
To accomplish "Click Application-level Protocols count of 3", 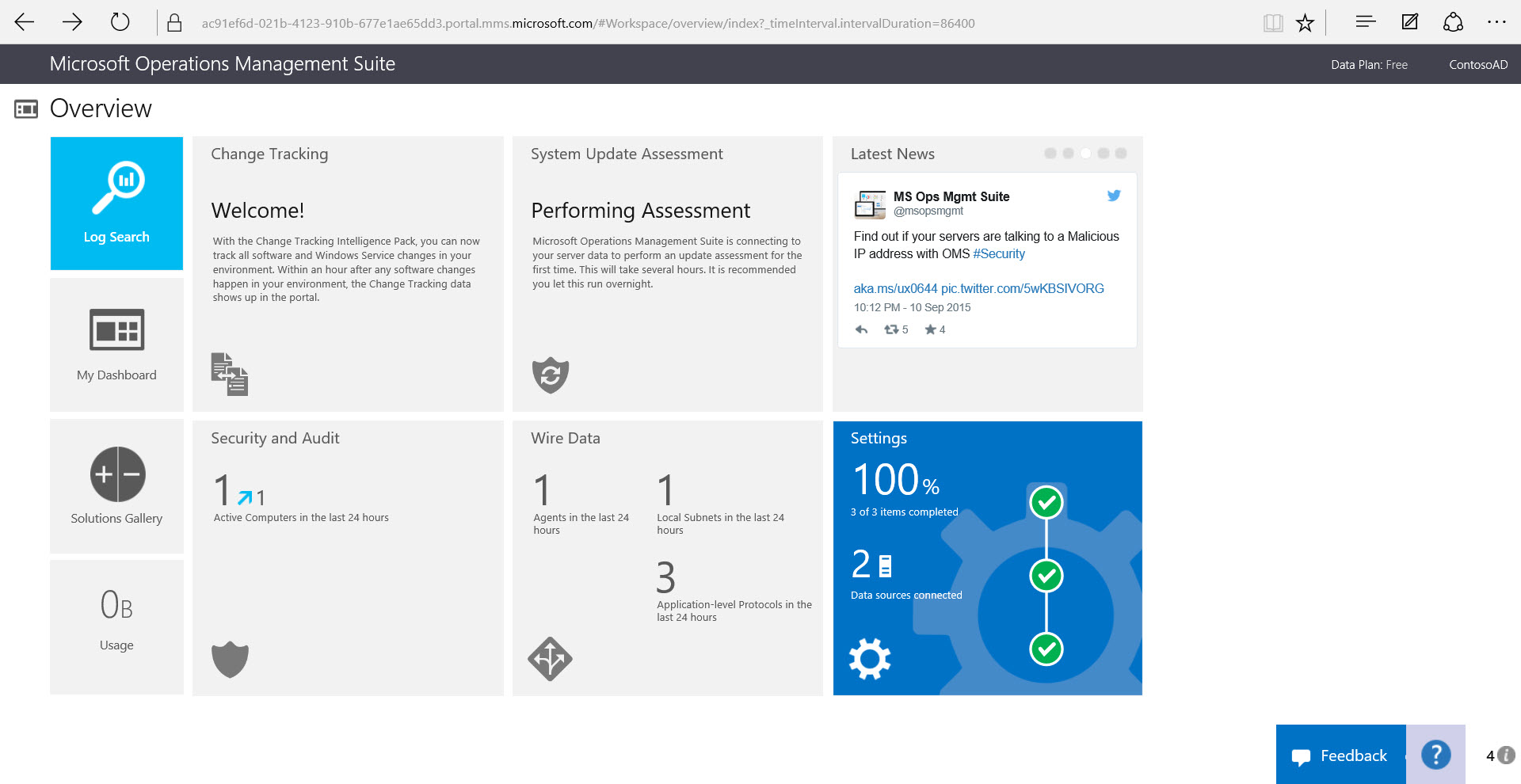I will 666,577.
